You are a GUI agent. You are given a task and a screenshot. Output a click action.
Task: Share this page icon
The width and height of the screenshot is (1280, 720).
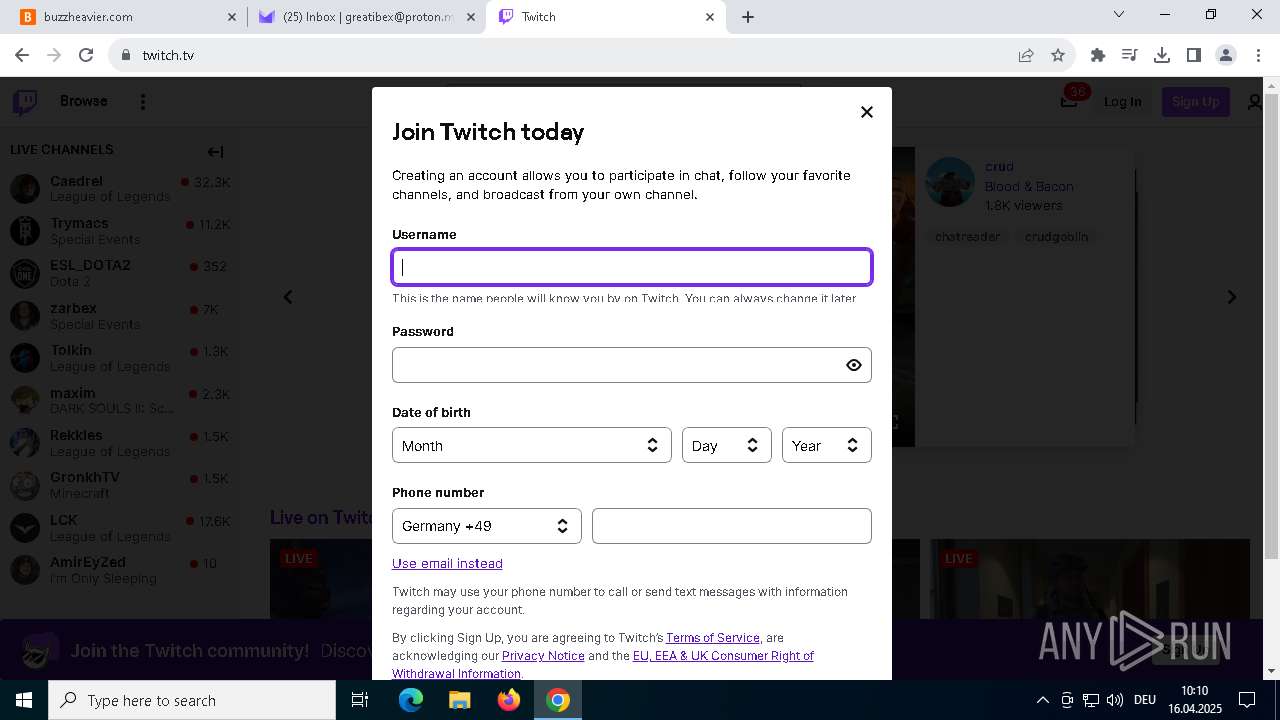tap(1026, 55)
